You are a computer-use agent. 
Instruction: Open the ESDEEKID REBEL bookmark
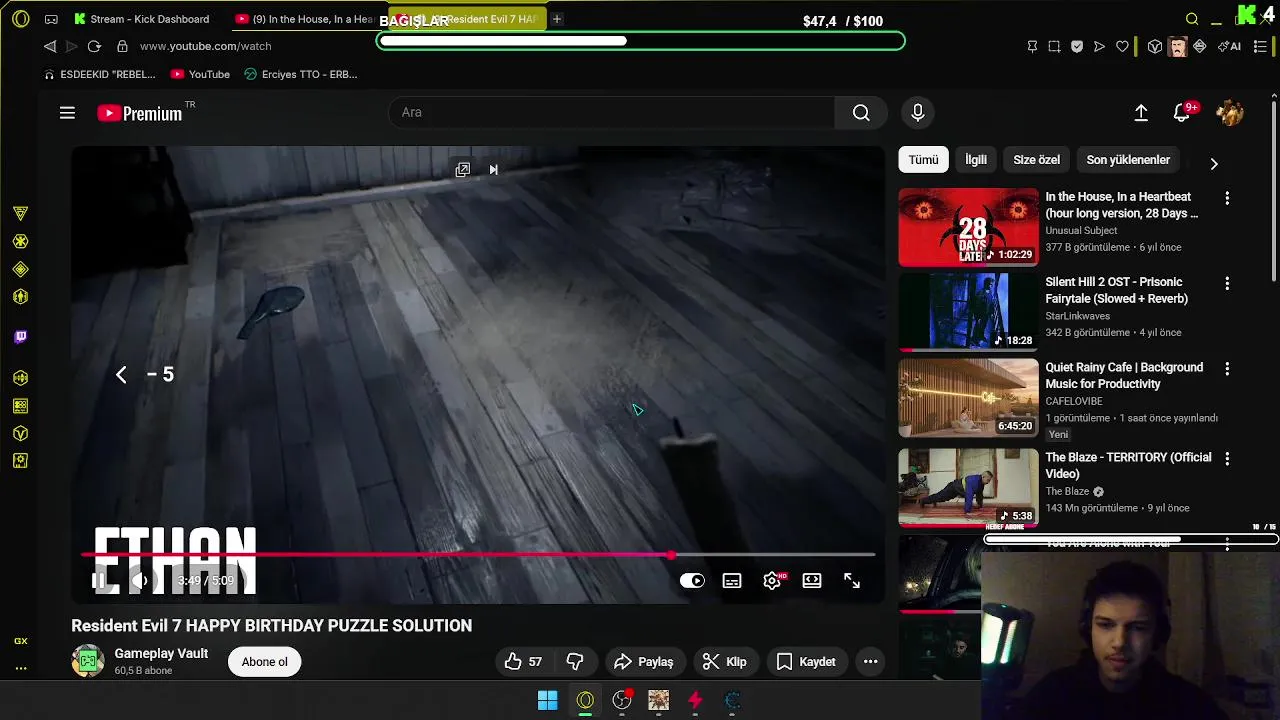(100, 74)
